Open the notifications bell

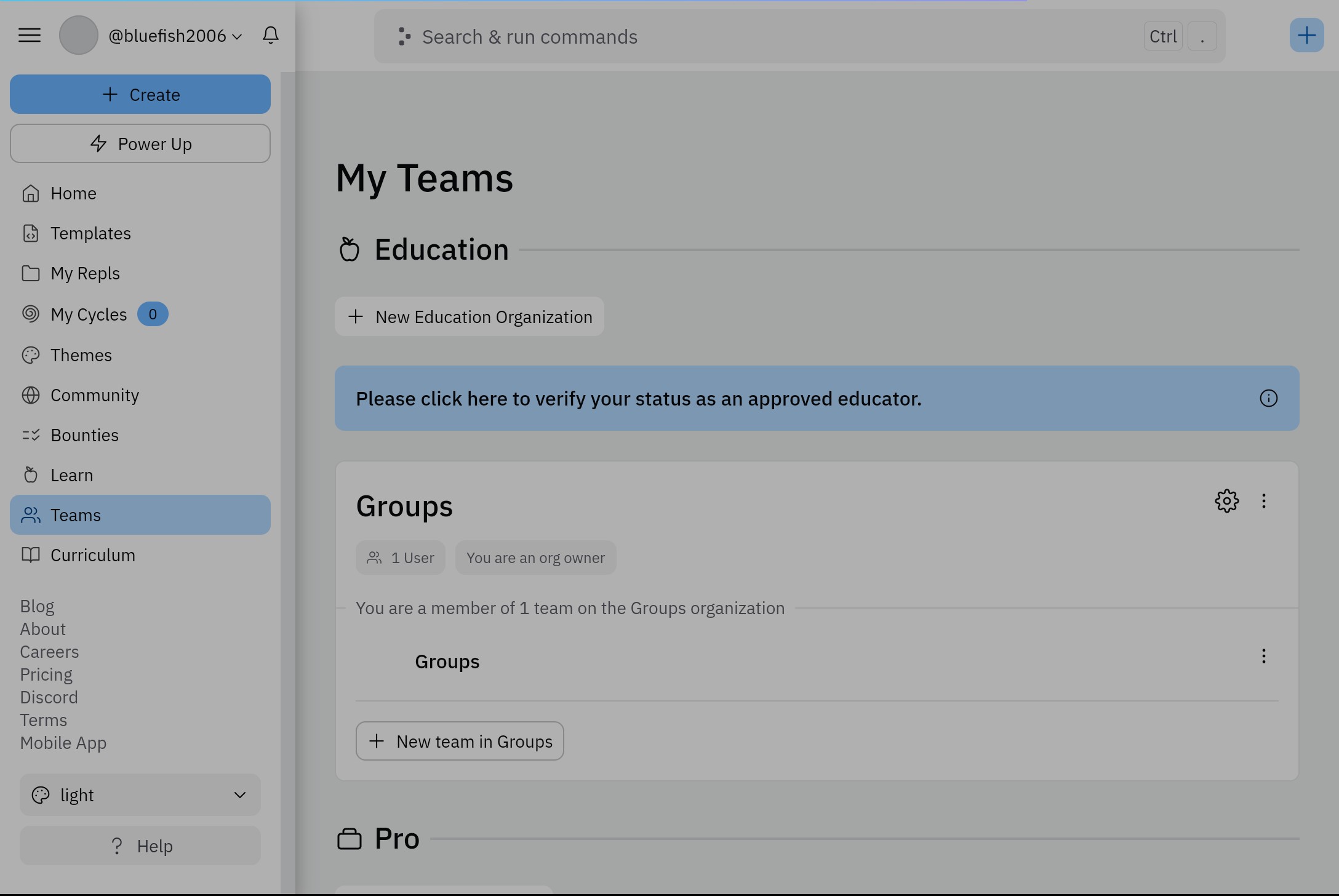point(270,35)
